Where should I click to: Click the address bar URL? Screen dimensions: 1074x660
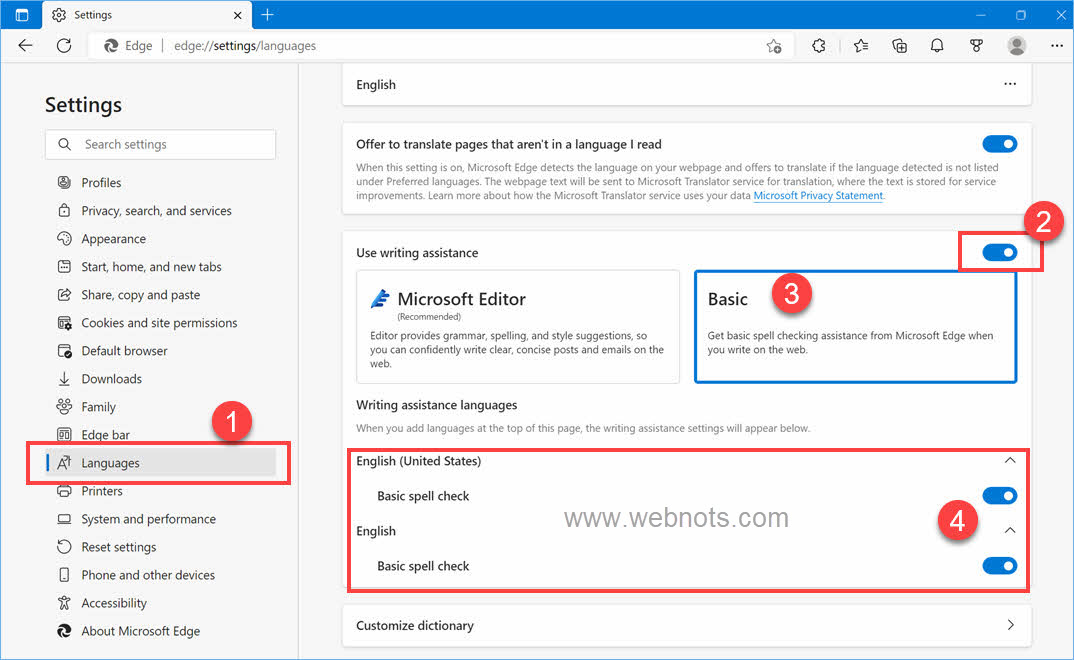pyautogui.click(x=245, y=46)
